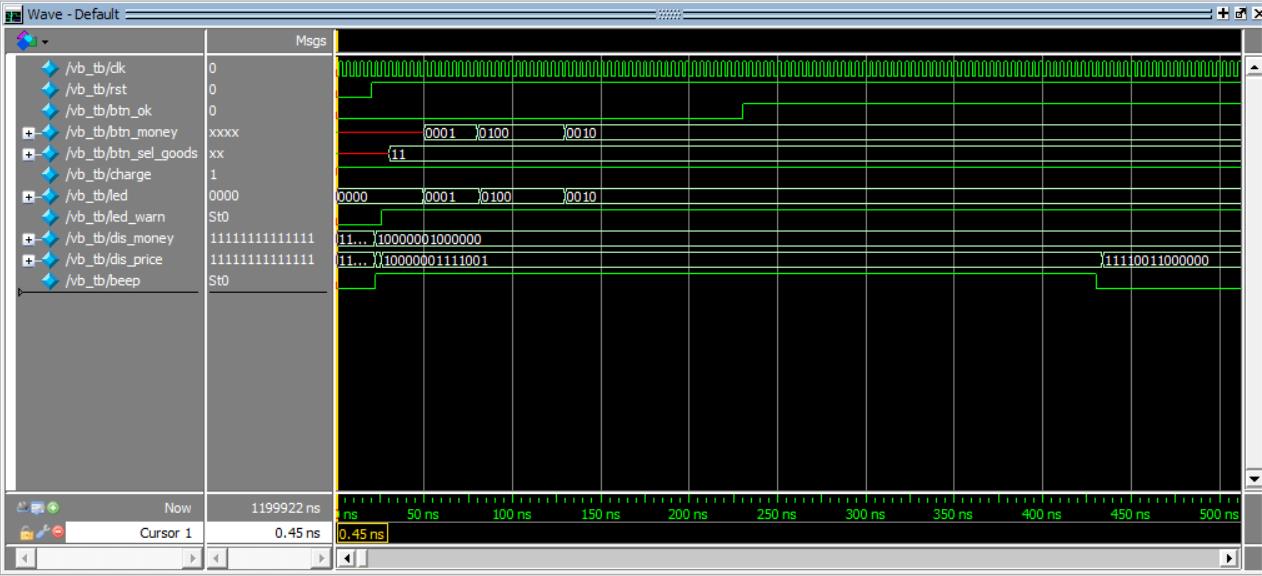This screenshot has width=1262, height=576.
Task: Click the 250 ns mark on the timeline
Action: pos(776,513)
